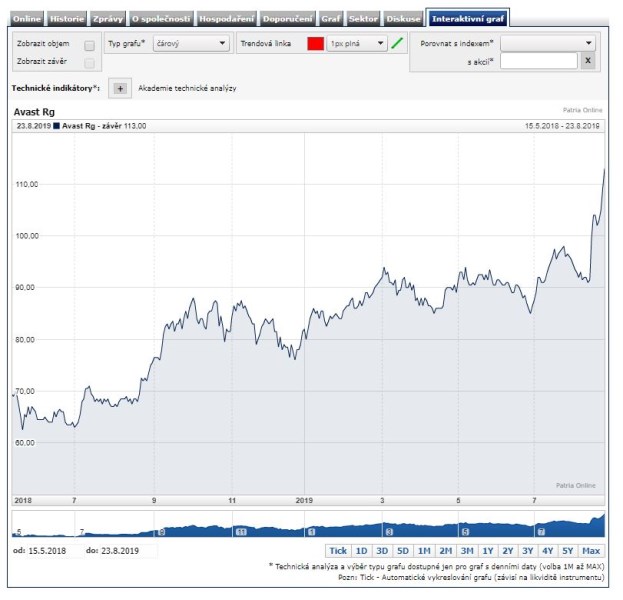The width and height of the screenshot is (623, 600).
Task: Click the green trend line draw icon
Action: point(397,44)
